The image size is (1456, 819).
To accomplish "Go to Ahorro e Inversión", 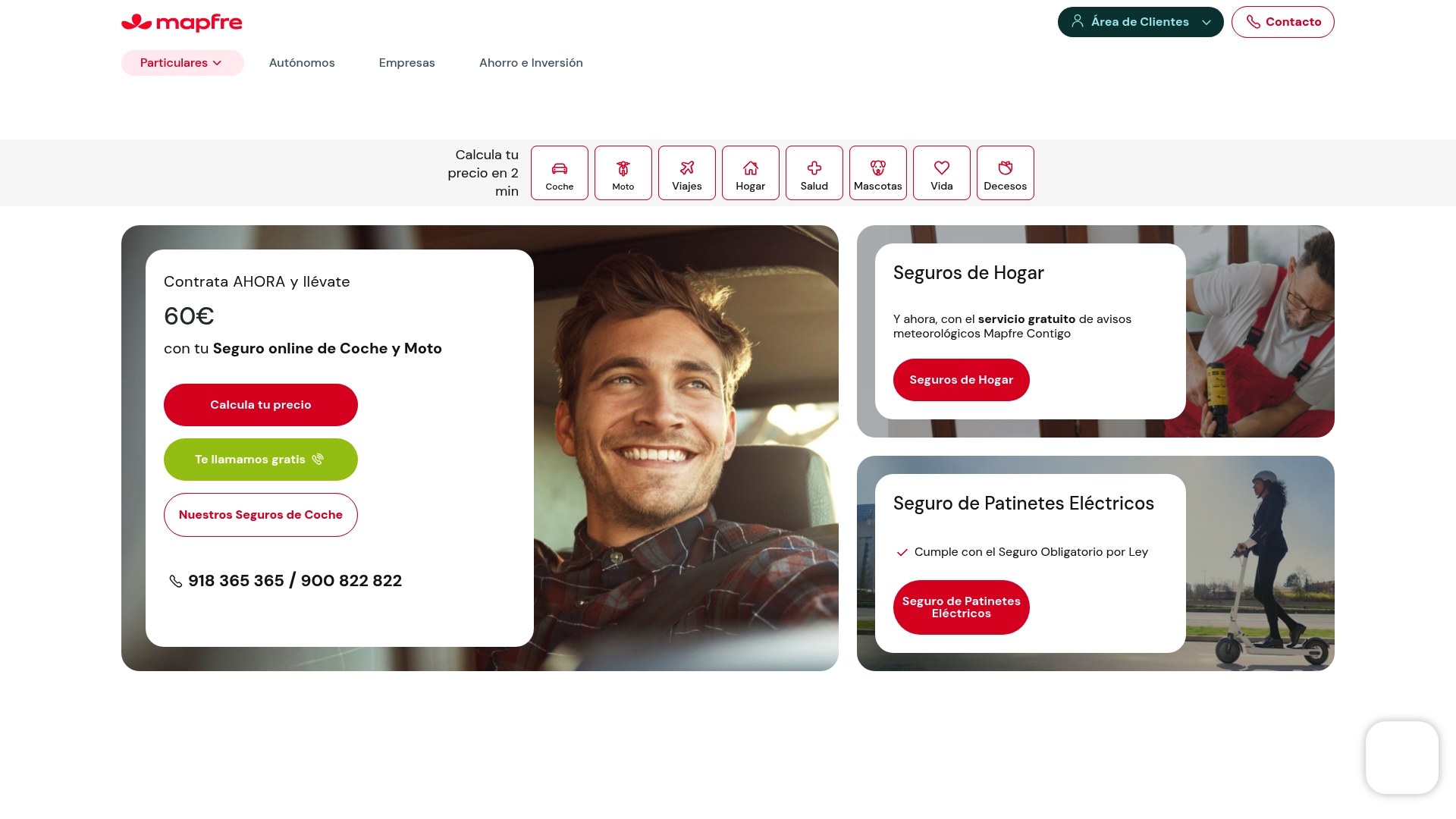I will pyautogui.click(x=531, y=63).
